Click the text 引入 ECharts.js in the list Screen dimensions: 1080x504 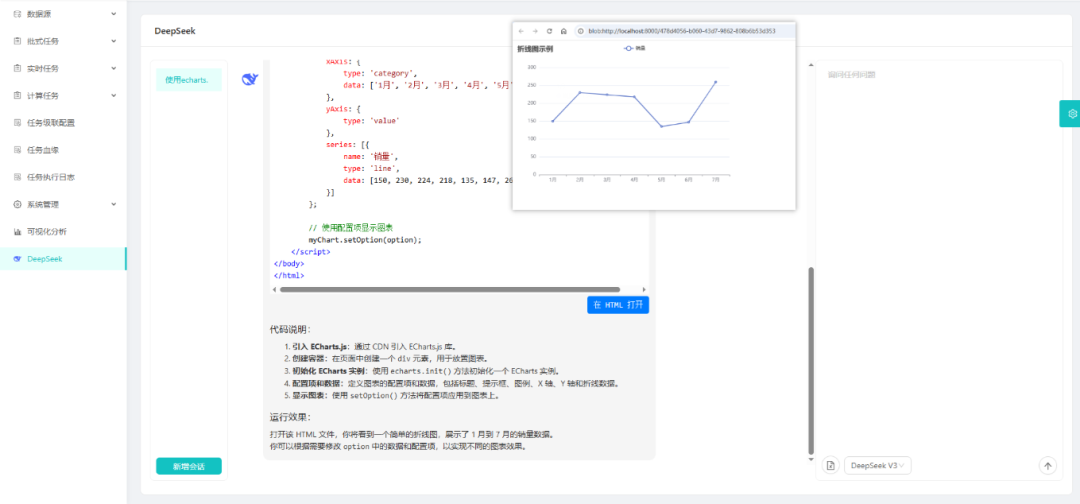[322, 346]
